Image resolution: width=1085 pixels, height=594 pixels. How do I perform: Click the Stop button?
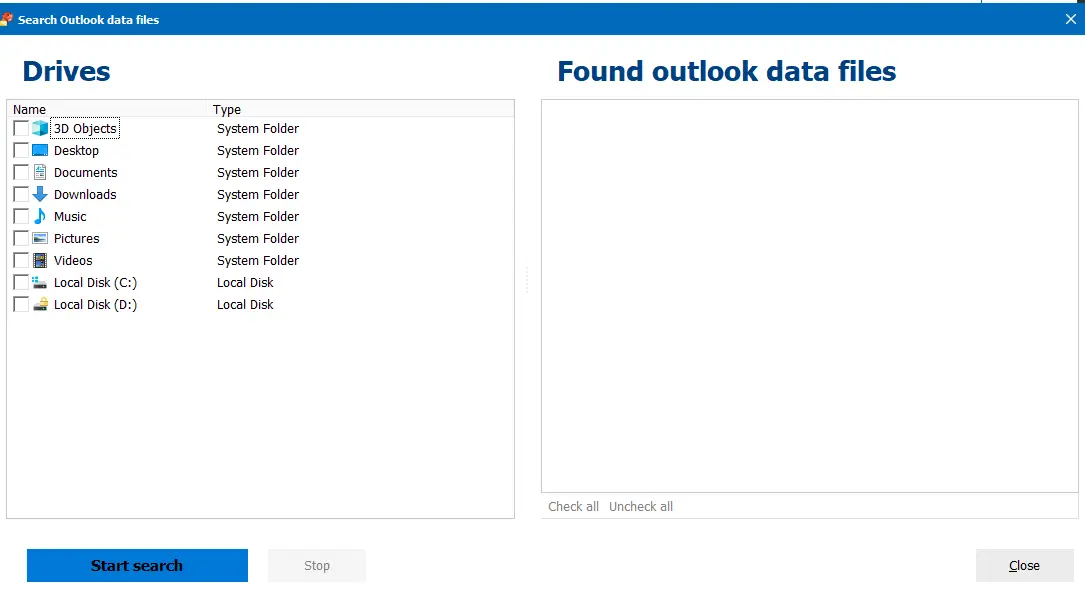tap(316, 565)
